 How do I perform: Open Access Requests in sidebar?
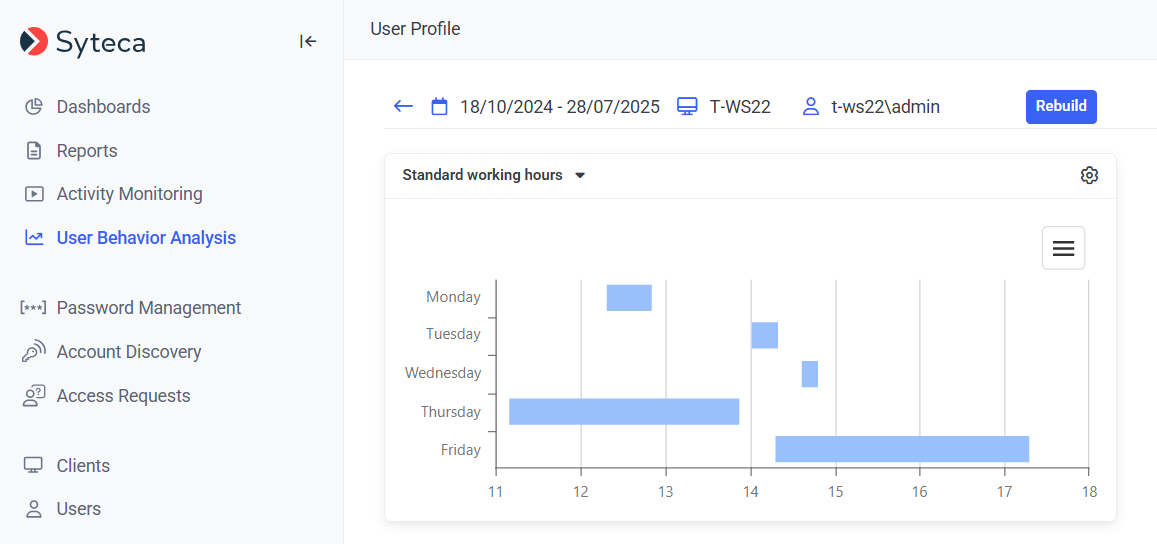[123, 396]
